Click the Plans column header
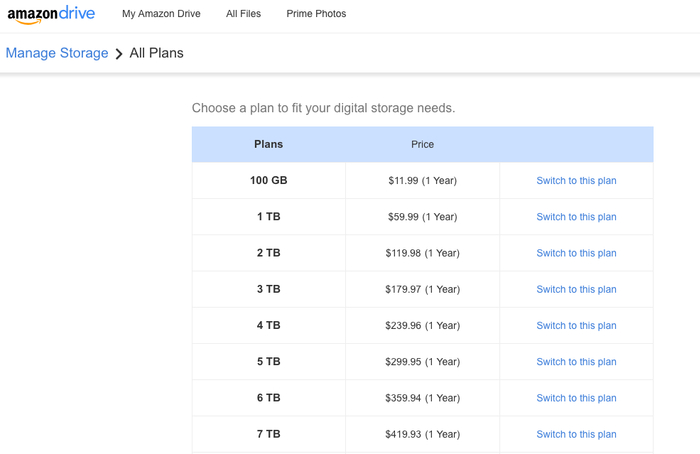This screenshot has width=700, height=454. 268,144
